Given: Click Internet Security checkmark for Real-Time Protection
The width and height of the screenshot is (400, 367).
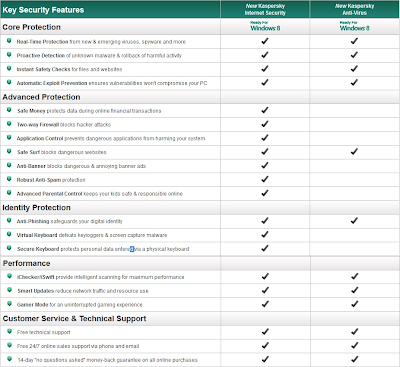Looking at the screenshot, I should pyautogui.click(x=265, y=41).
